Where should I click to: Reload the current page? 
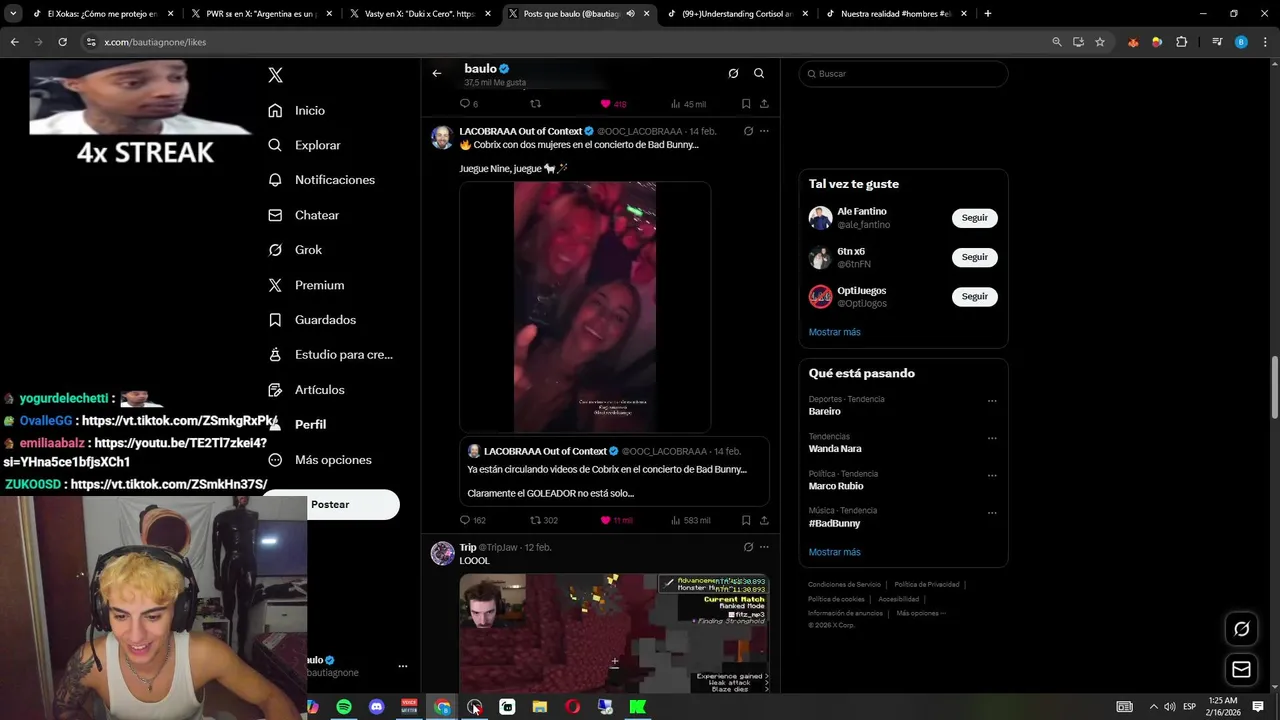[x=62, y=42]
